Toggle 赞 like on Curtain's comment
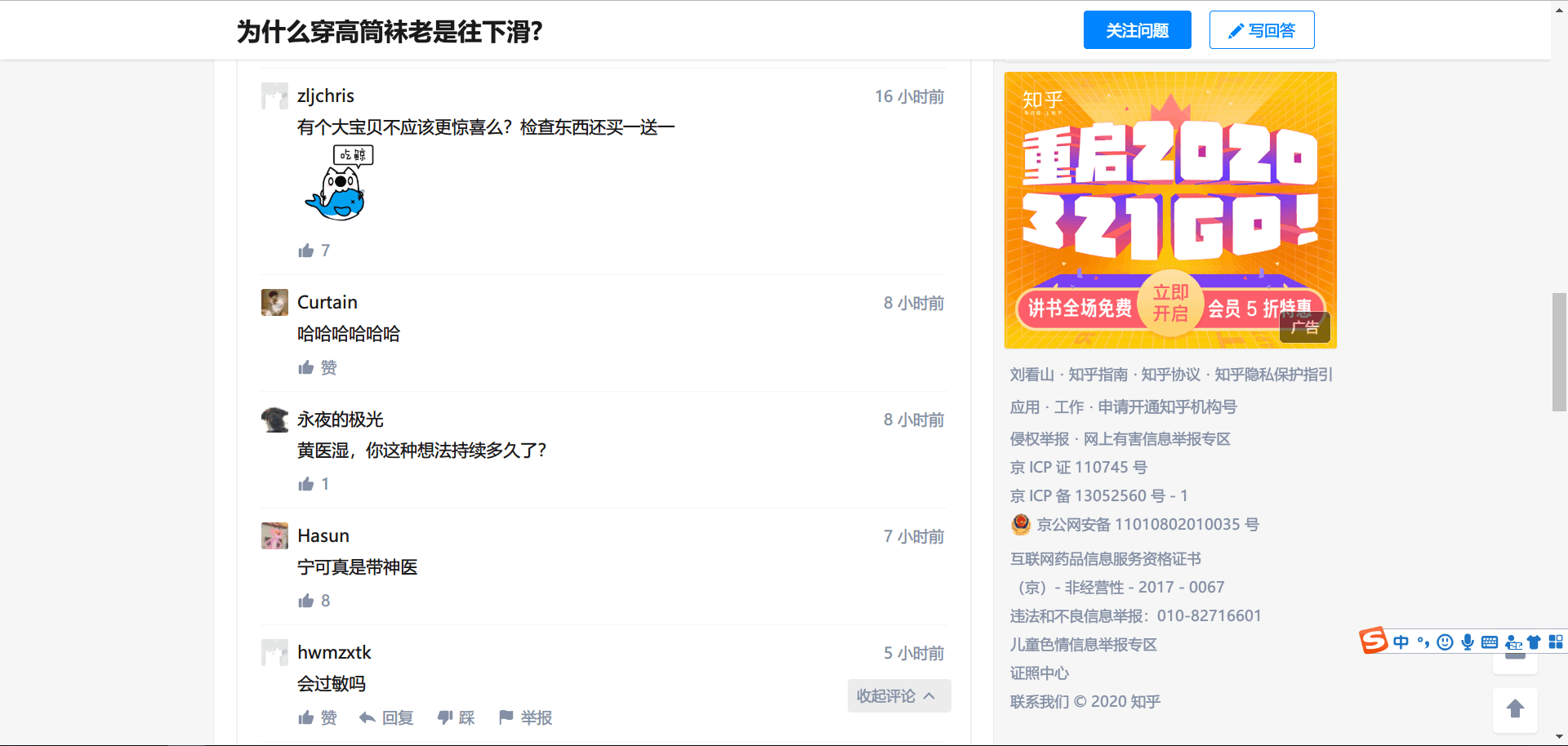 317,368
